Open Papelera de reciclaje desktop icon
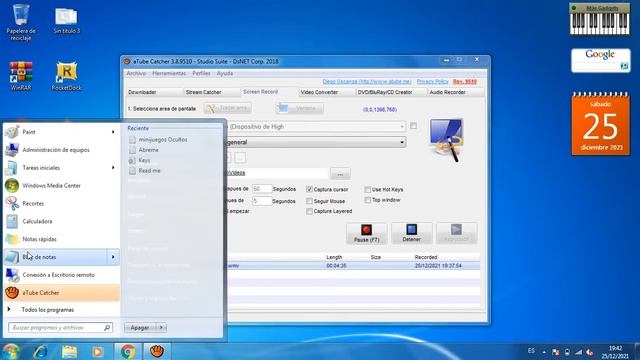 pos(21,22)
